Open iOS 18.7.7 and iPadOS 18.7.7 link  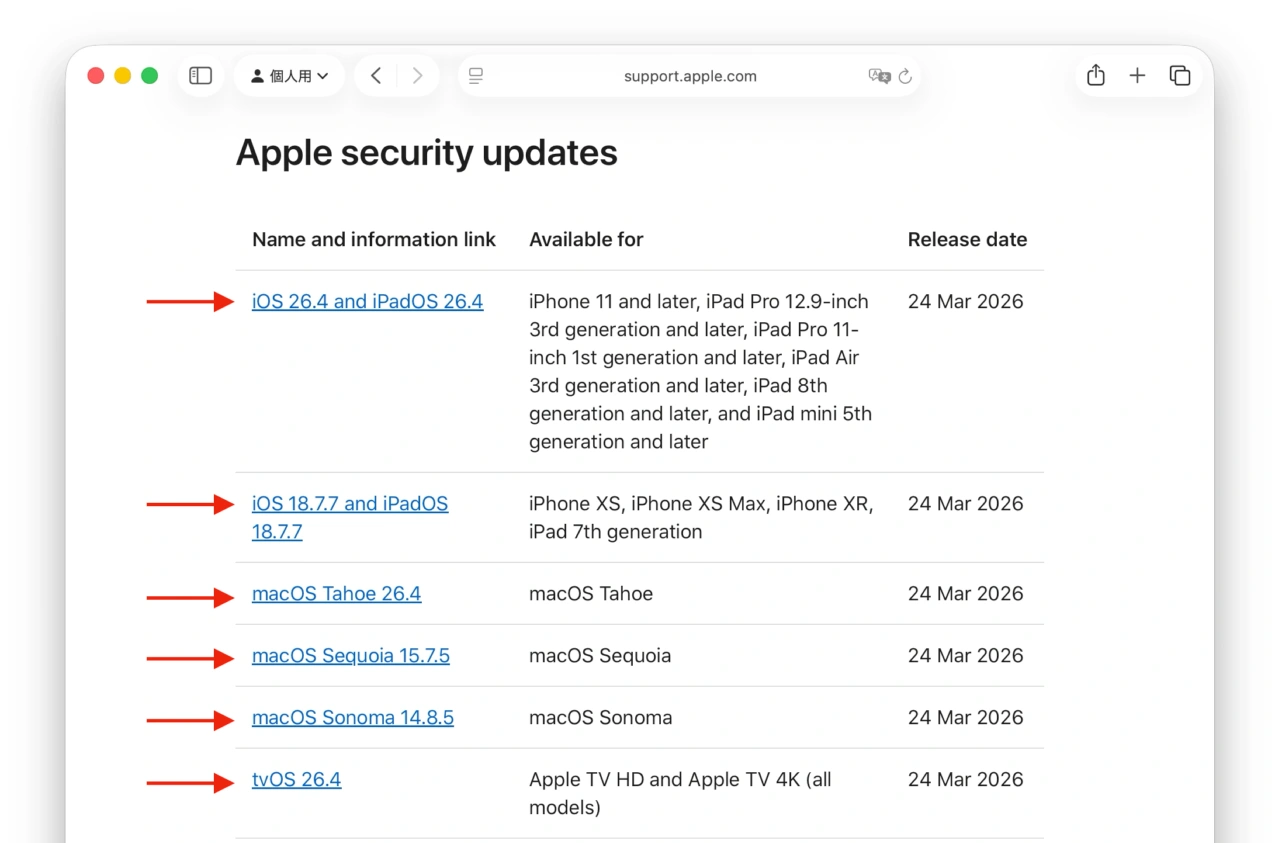[349, 504]
